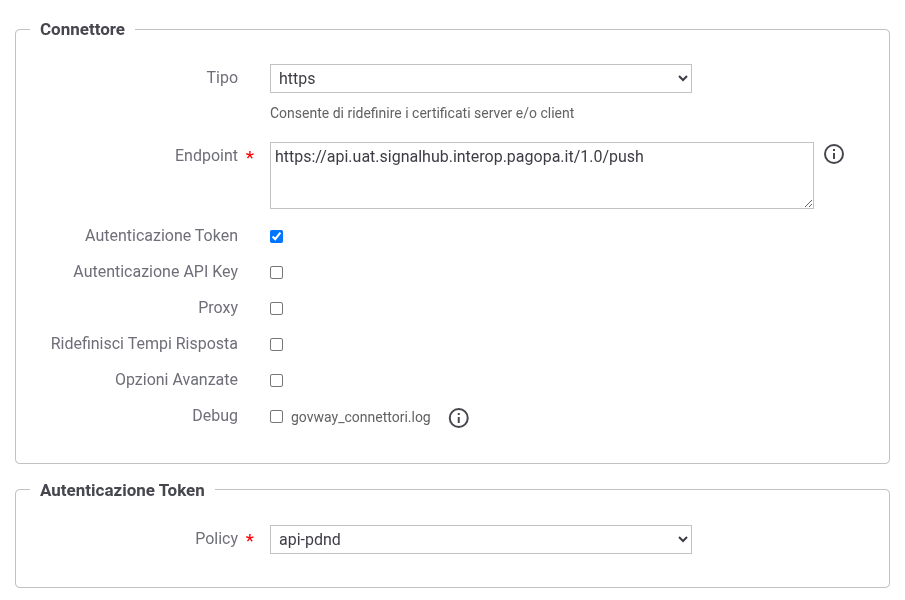
Task: Click the Tipo field label
Action: 222,78
